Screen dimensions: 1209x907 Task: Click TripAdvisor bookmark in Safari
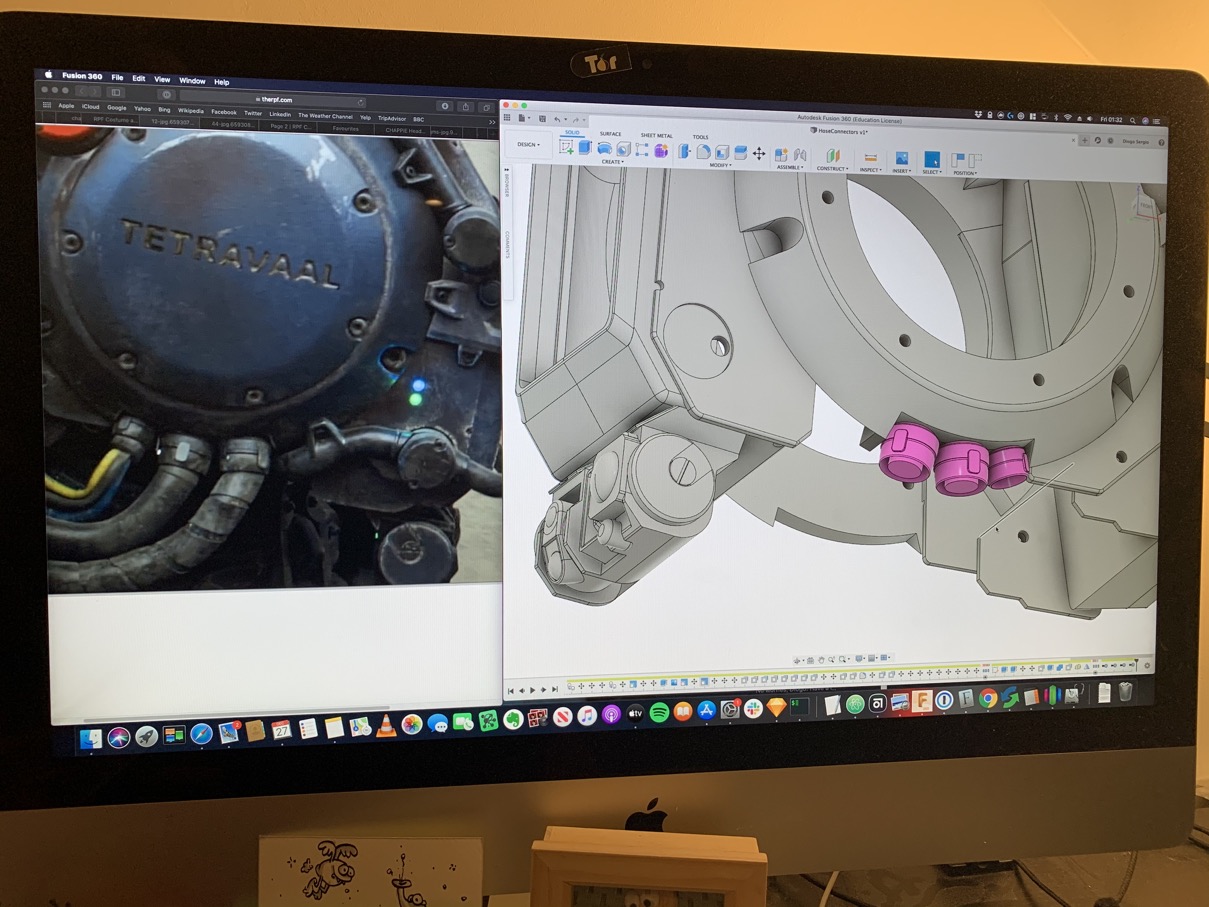pos(392,118)
